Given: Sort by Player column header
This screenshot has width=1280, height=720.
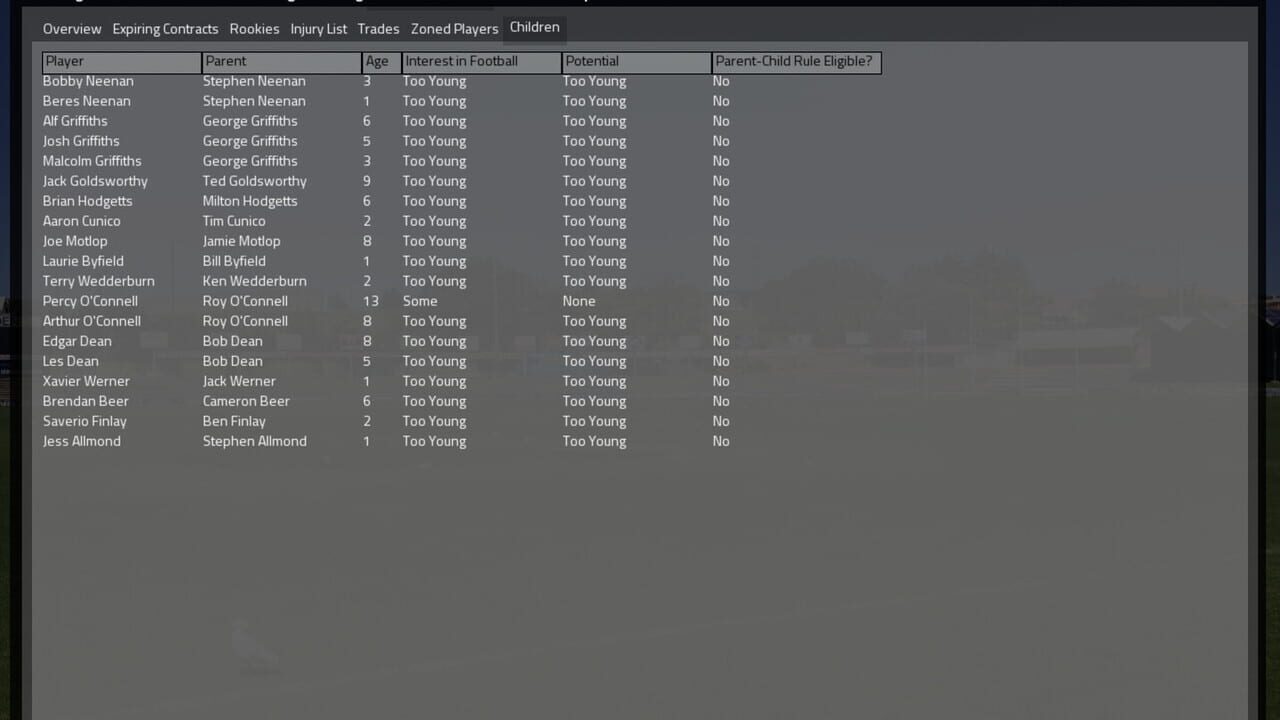Looking at the screenshot, I should [x=122, y=62].
